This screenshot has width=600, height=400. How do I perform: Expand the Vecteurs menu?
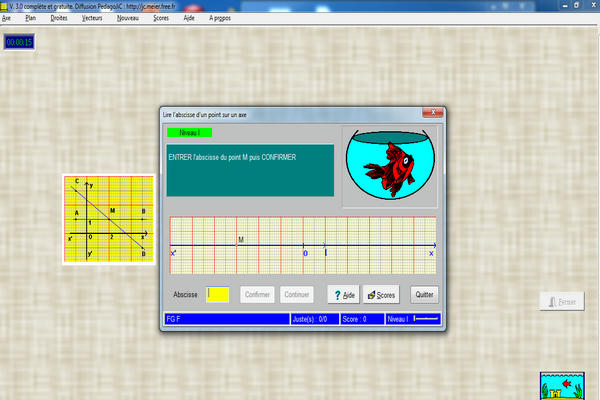point(92,18)
